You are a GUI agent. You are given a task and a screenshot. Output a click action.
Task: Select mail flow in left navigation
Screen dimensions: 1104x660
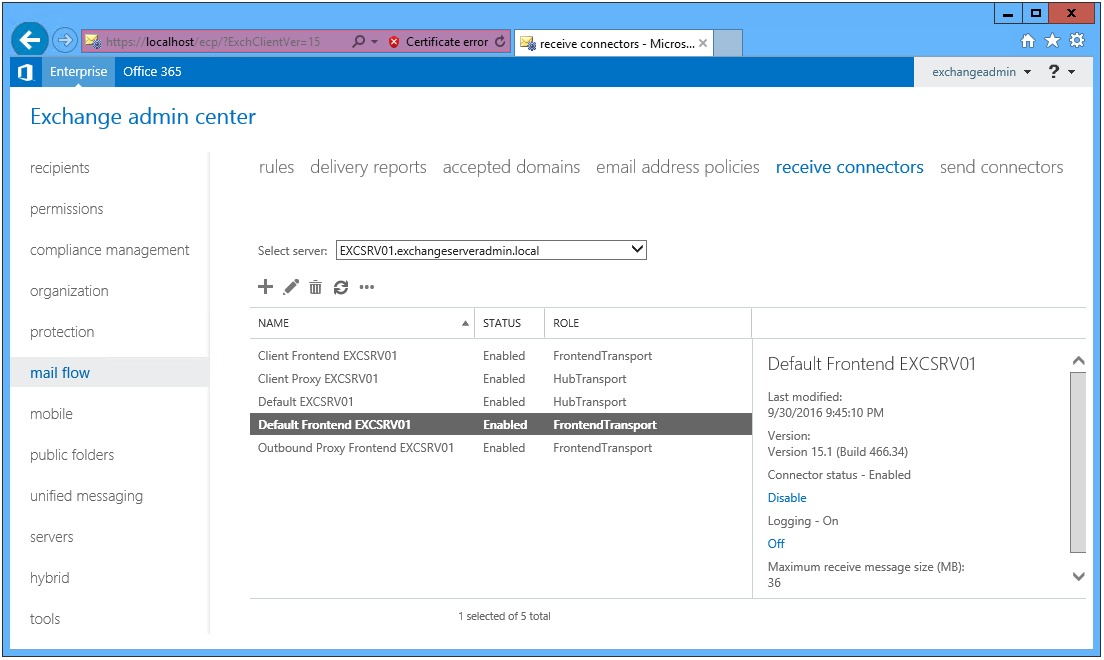[x=110, y=373]
